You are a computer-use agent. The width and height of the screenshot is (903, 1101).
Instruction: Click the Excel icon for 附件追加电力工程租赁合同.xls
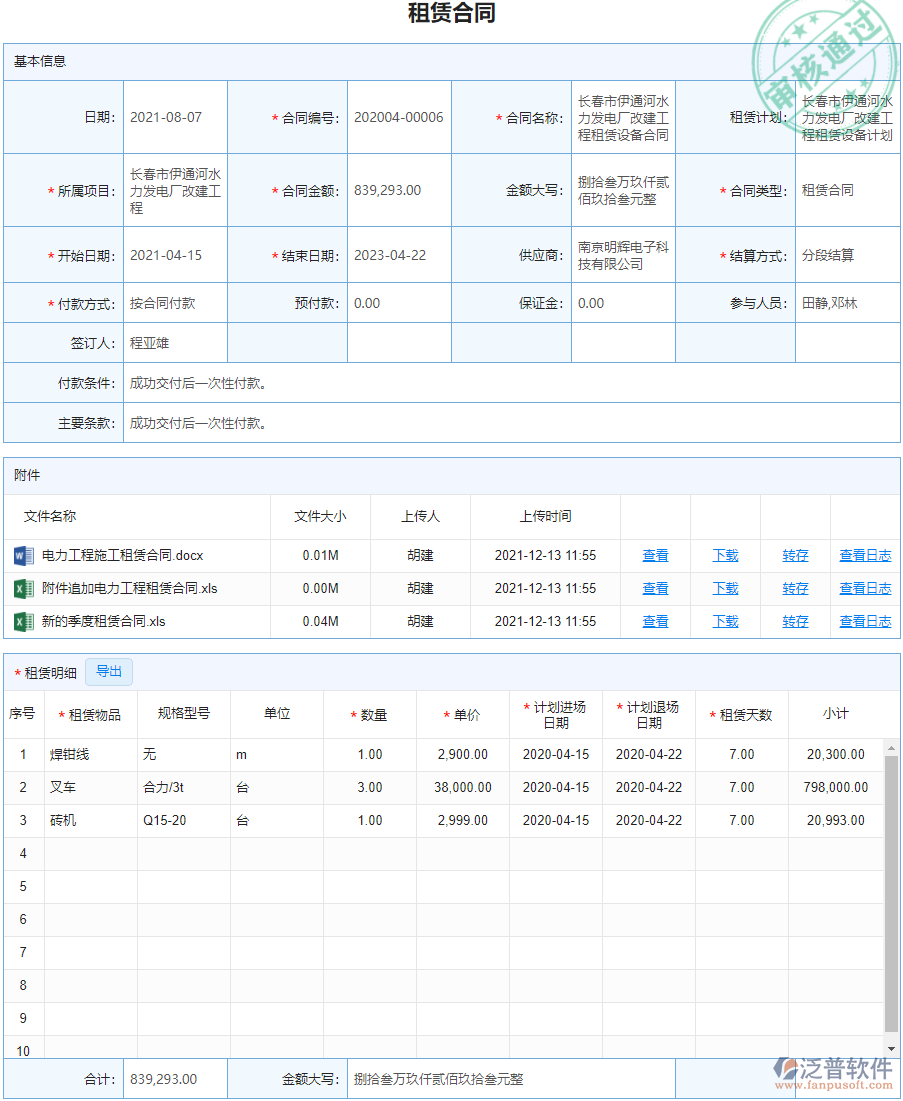pyautogui.click(x=22, y=588)
